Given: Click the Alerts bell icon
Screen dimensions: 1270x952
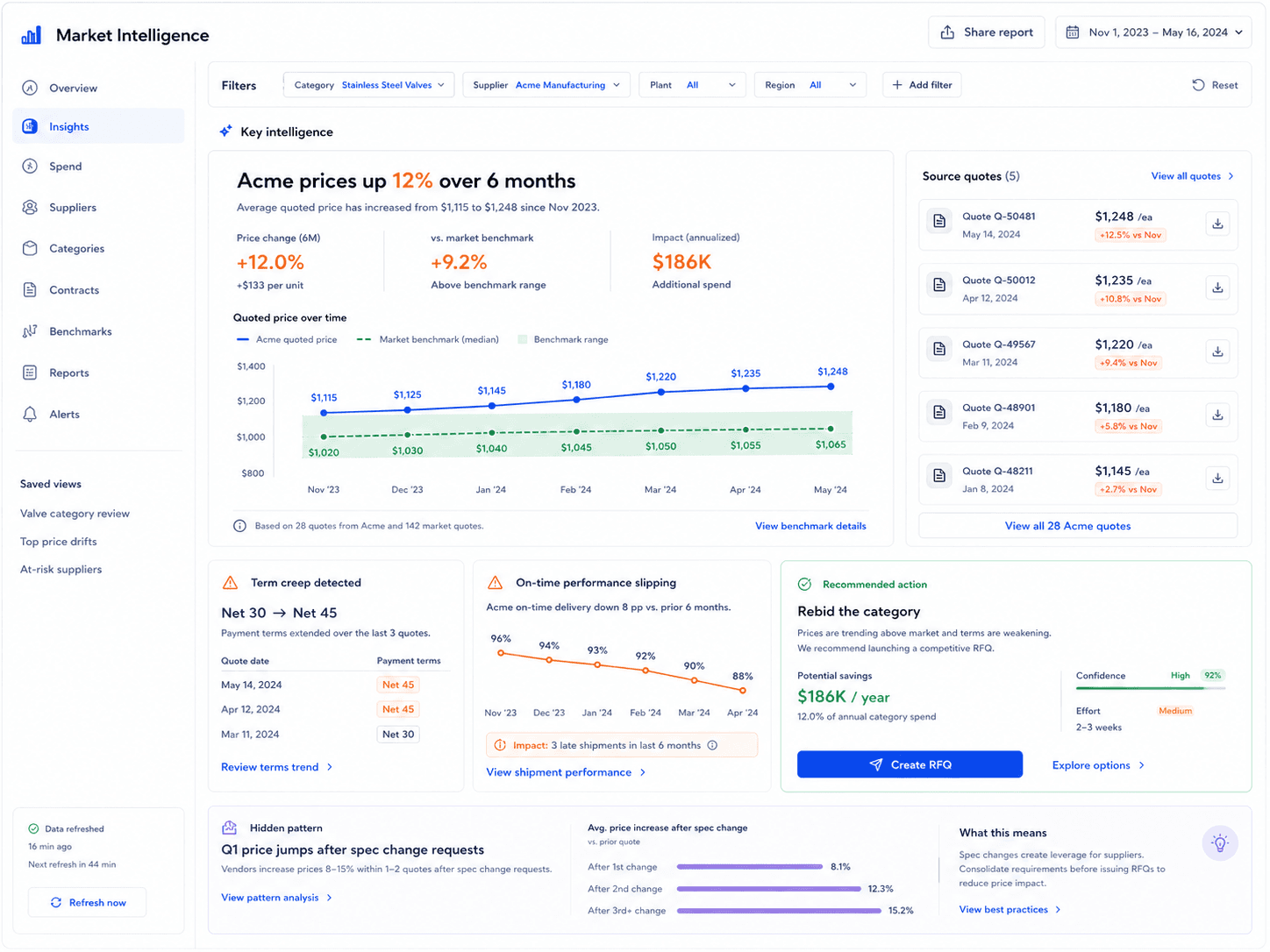Looking at the screenshot, I should click(30, 414).
